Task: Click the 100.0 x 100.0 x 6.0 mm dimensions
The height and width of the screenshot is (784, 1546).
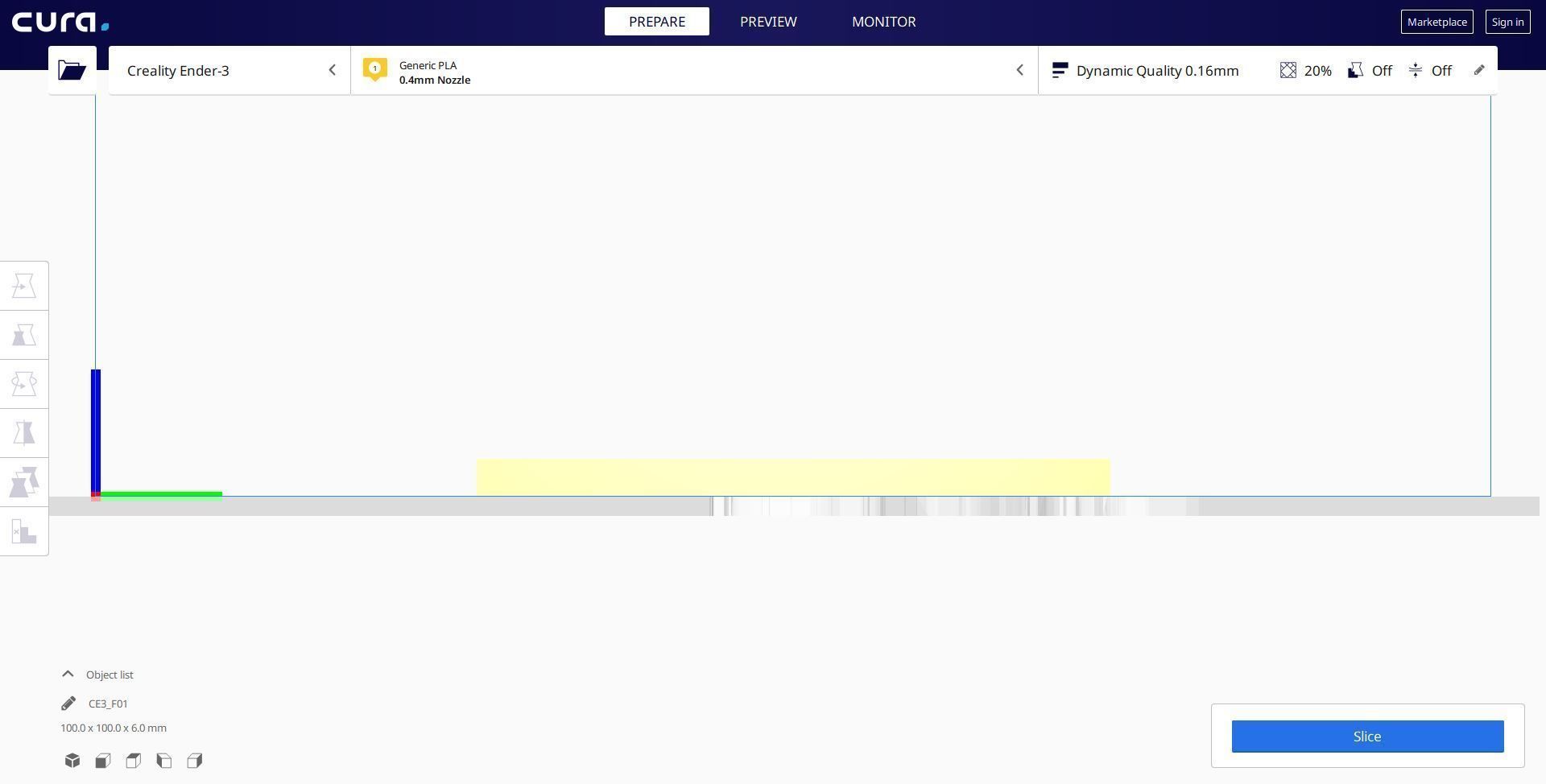Action: pos(114,728)
